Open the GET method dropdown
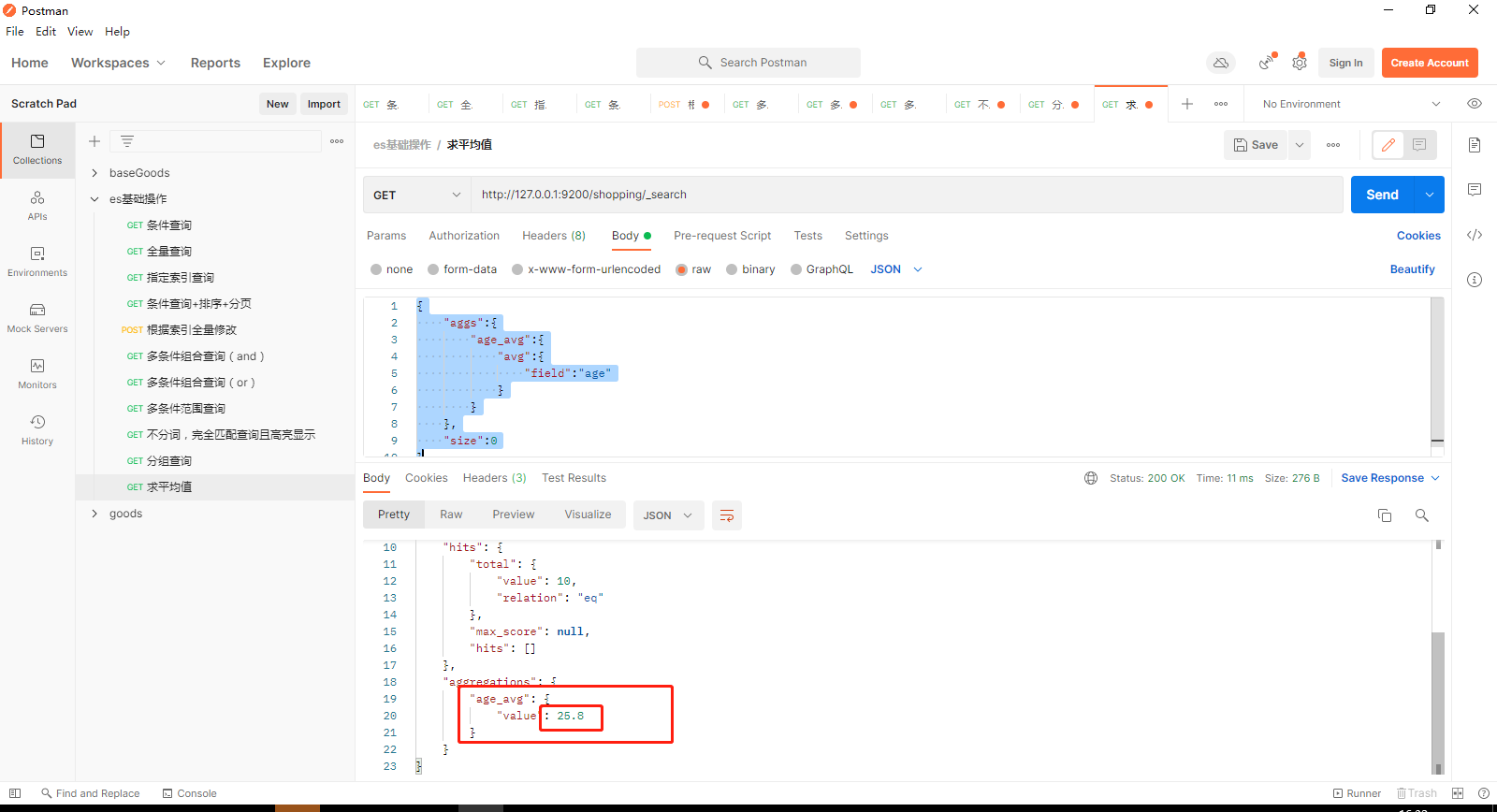The image size is (1497, 812). pos(416,195)
